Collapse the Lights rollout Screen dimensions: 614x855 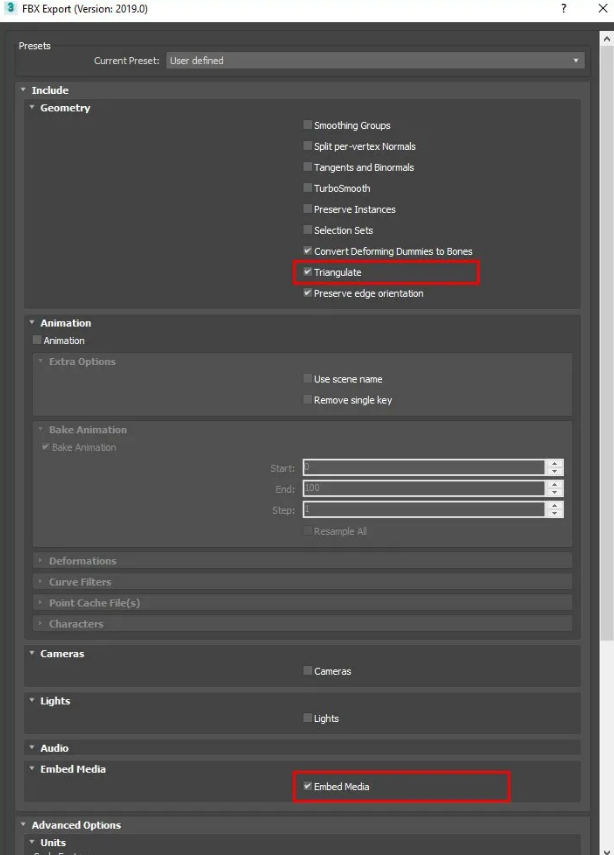32,701
